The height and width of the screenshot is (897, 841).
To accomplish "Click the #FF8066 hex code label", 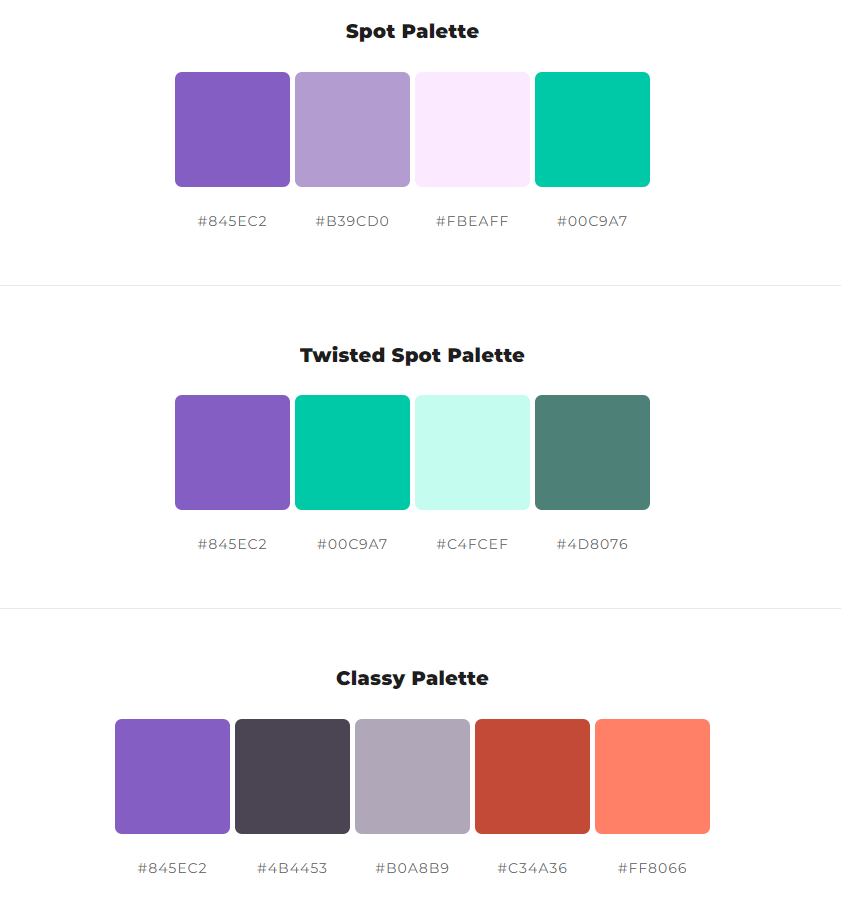I will click(652, 868).
